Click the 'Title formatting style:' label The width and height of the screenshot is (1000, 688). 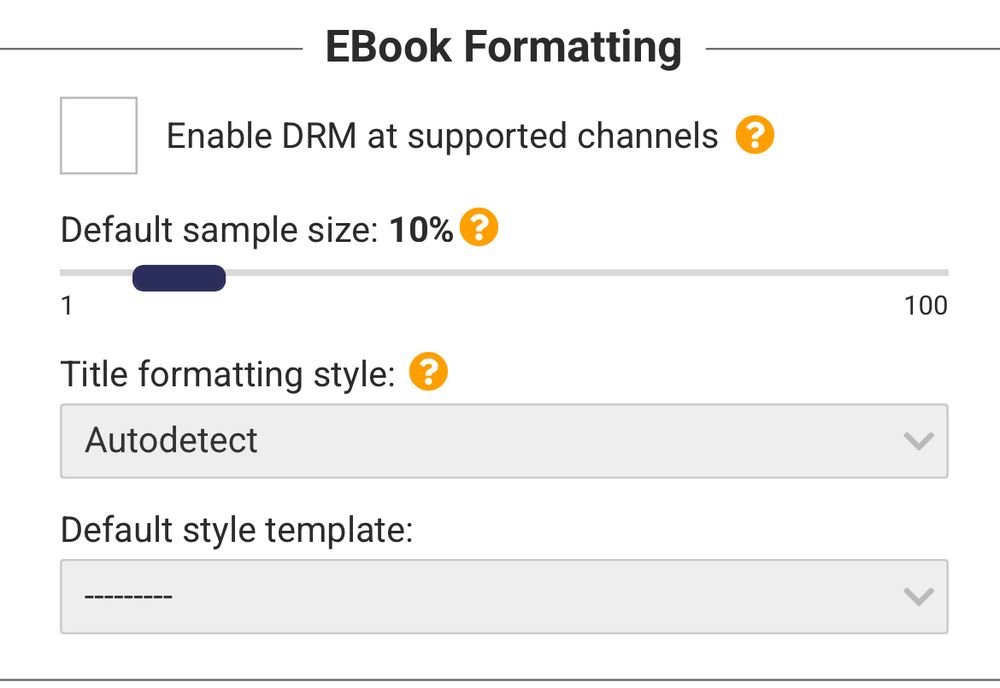pos(228,374)
